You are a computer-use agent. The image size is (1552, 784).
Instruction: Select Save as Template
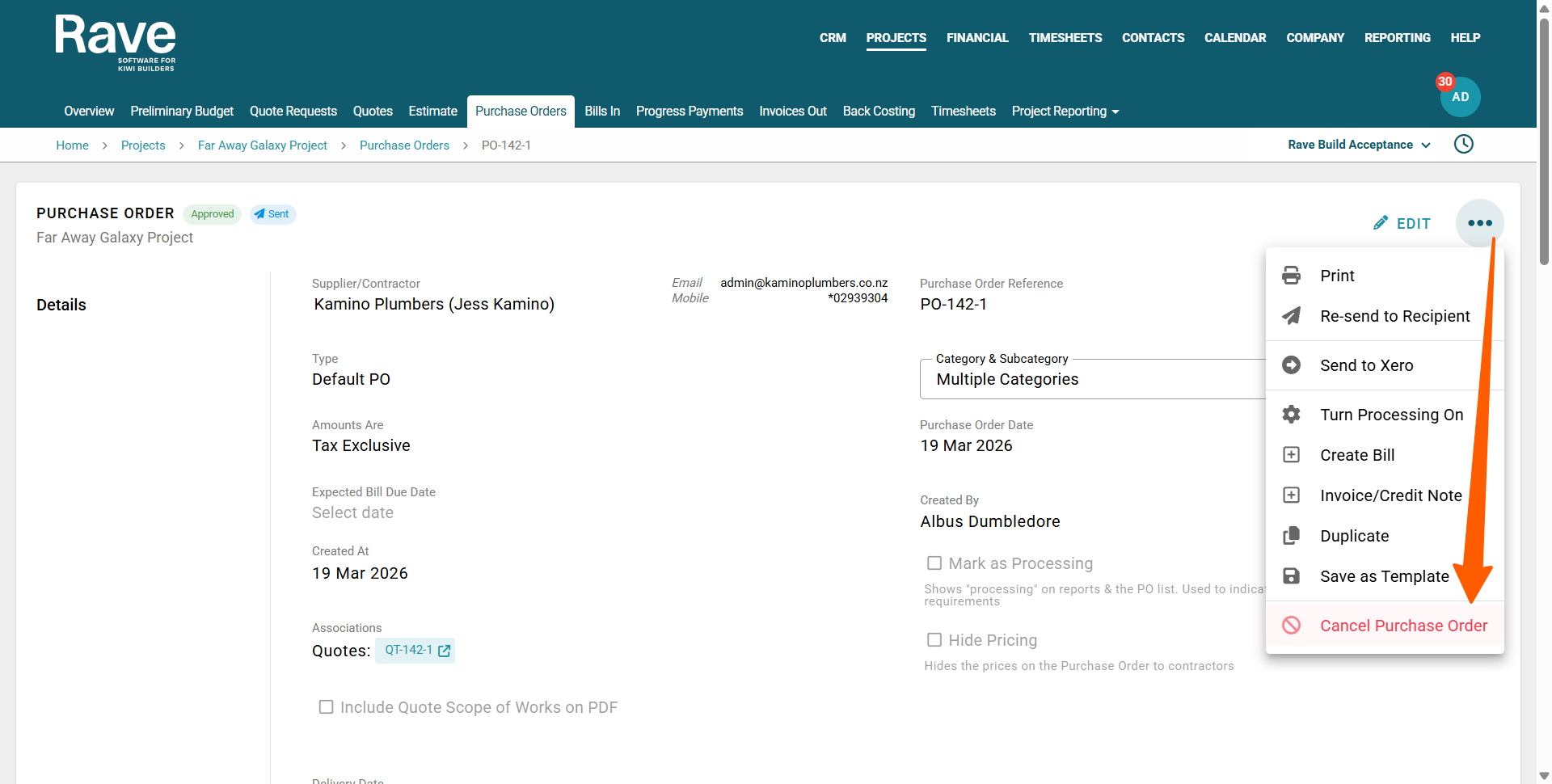pos(1385,576)
